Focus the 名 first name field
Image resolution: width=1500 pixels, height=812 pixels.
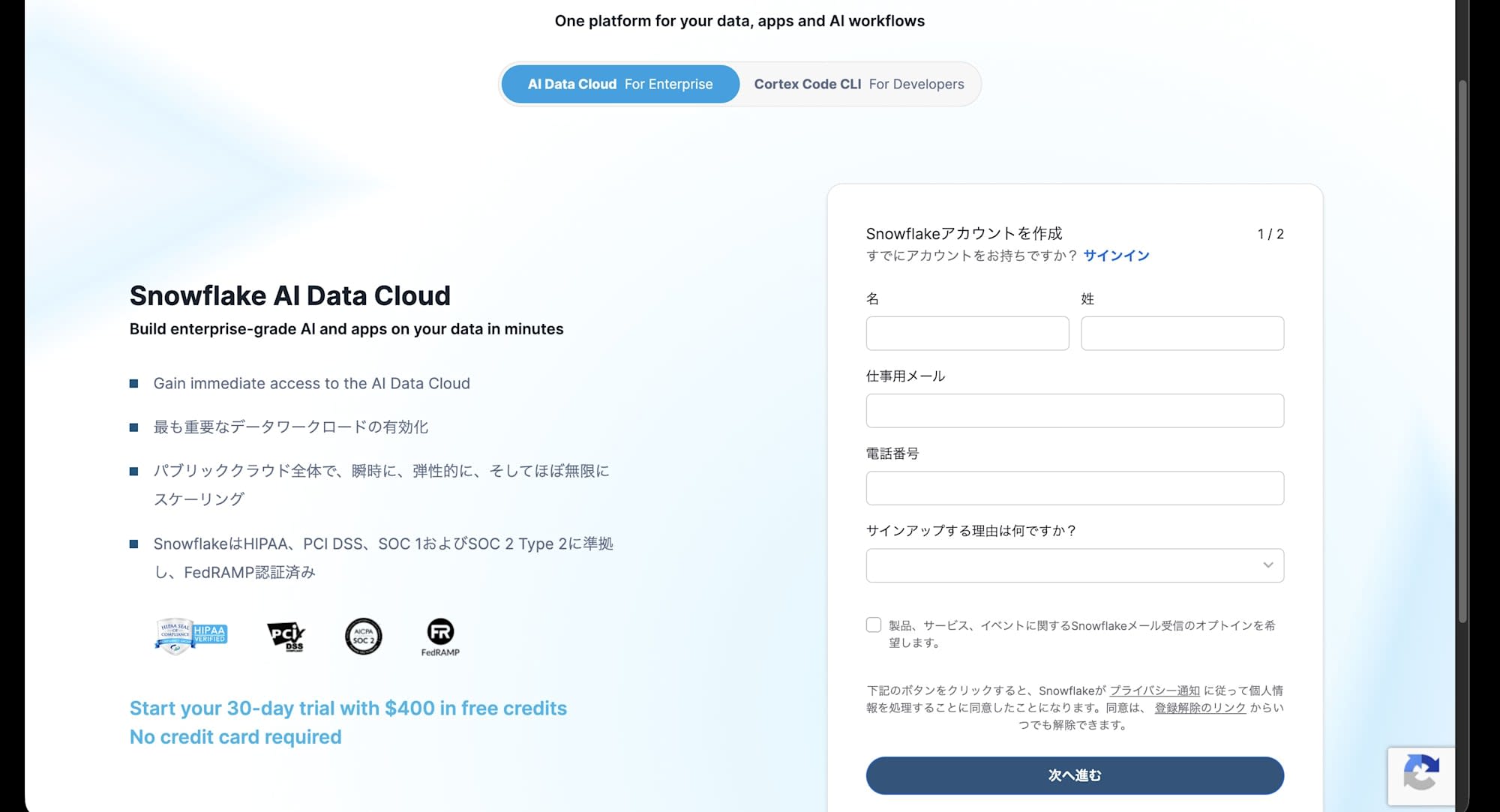[x=967, y=333]
